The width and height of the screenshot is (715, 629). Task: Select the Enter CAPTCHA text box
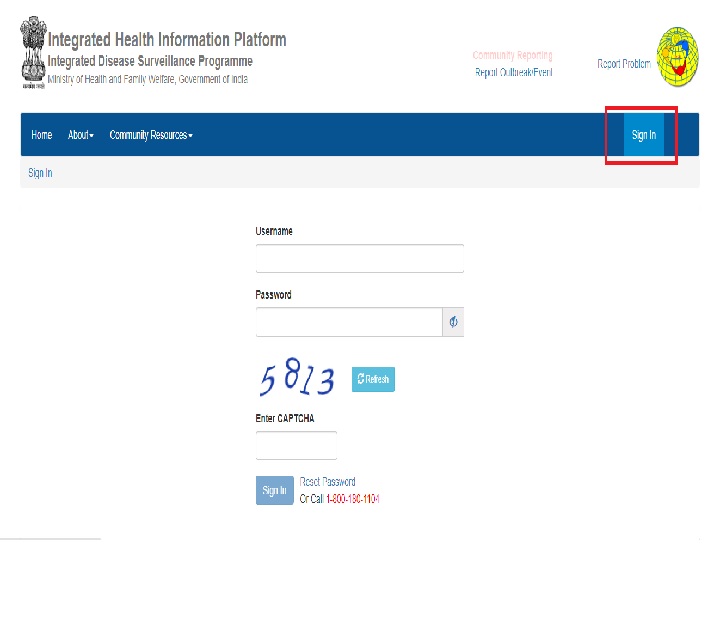pos(296,445)
